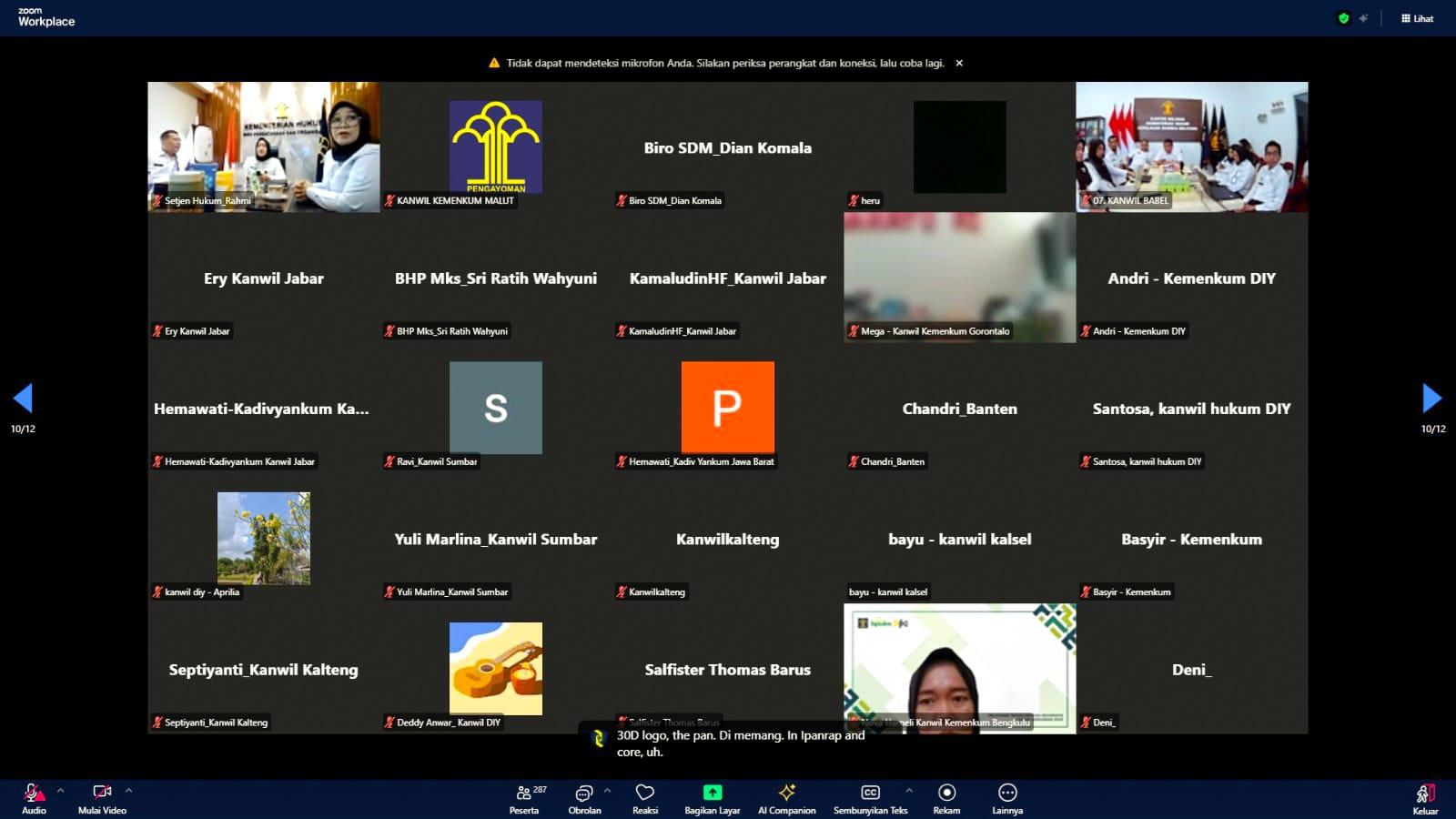Expand the audio options chevron
Viewport: 1456px width, 819px height.
click(61, 790)
